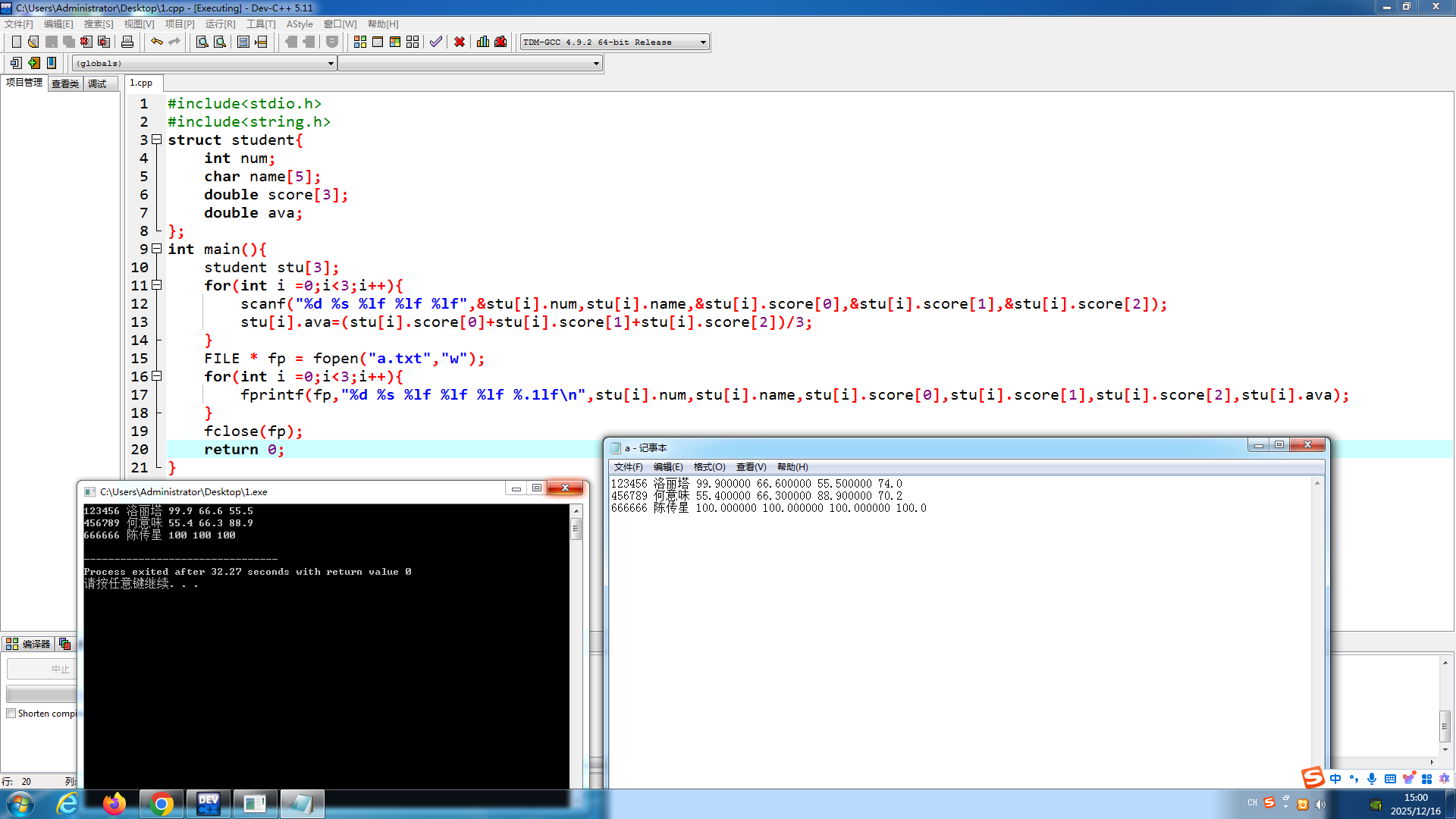The height and width of the screenshot is (819, 1456).
Task: Click the Syntax check checkmark icon
Action: (x=435, y=42)
